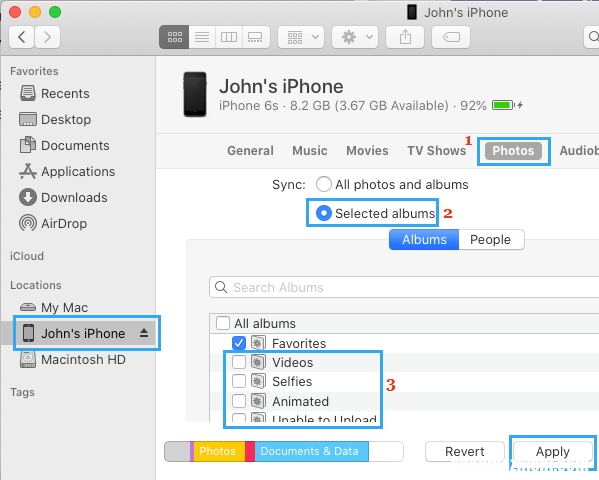Switch to gallery view in toolbar
Image resolution: width=599 pixels, height=480 pixels.
[x=256, y=37]
